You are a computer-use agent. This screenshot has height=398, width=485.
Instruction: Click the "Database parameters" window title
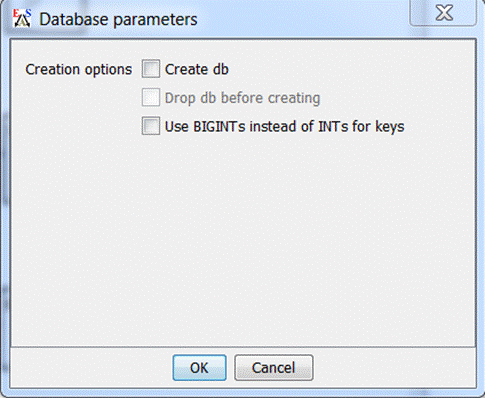tap(118, 19)
